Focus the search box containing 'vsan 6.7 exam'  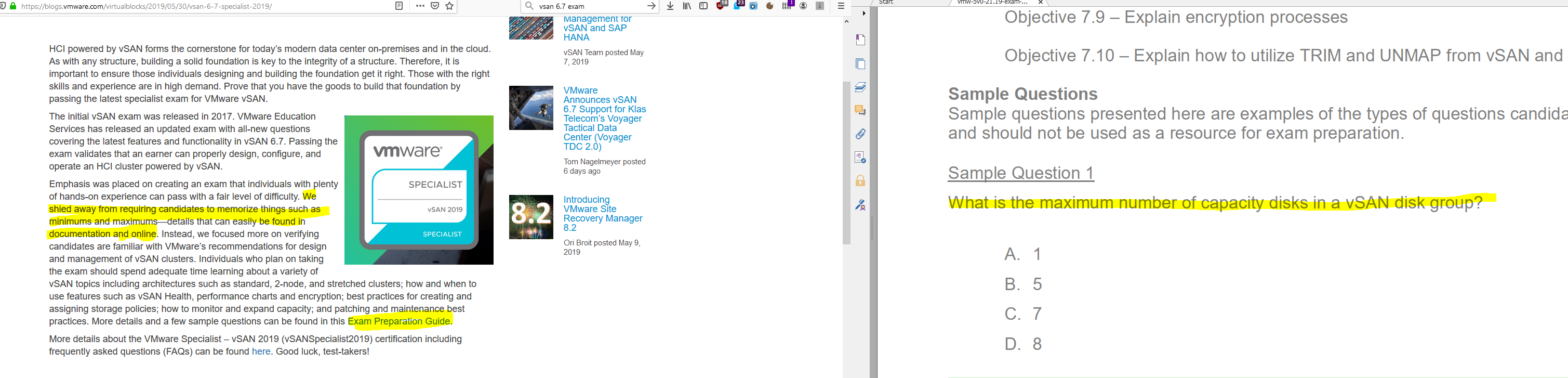tap(589, 6)
